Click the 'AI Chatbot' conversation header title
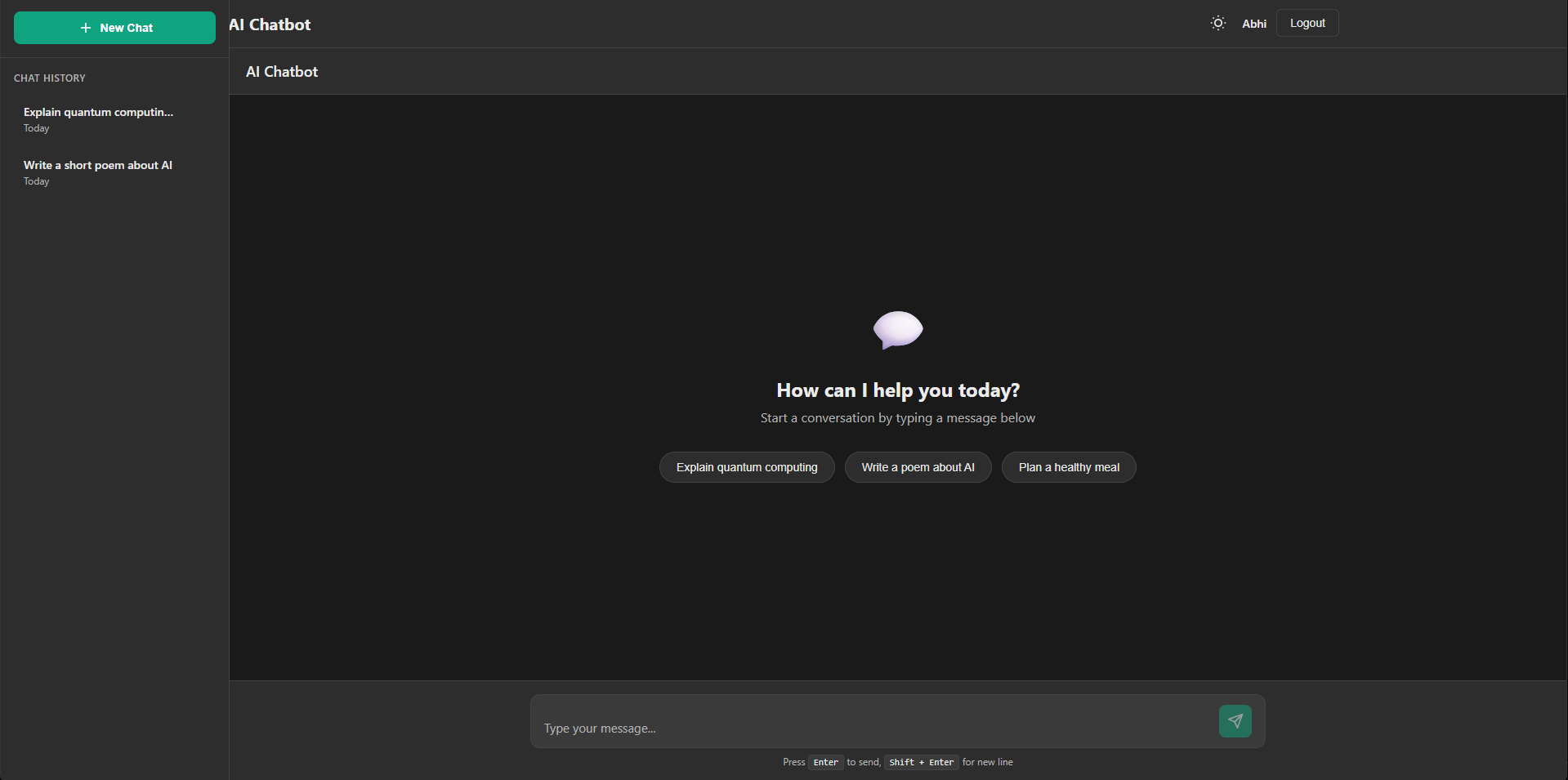 coord(282,72)
